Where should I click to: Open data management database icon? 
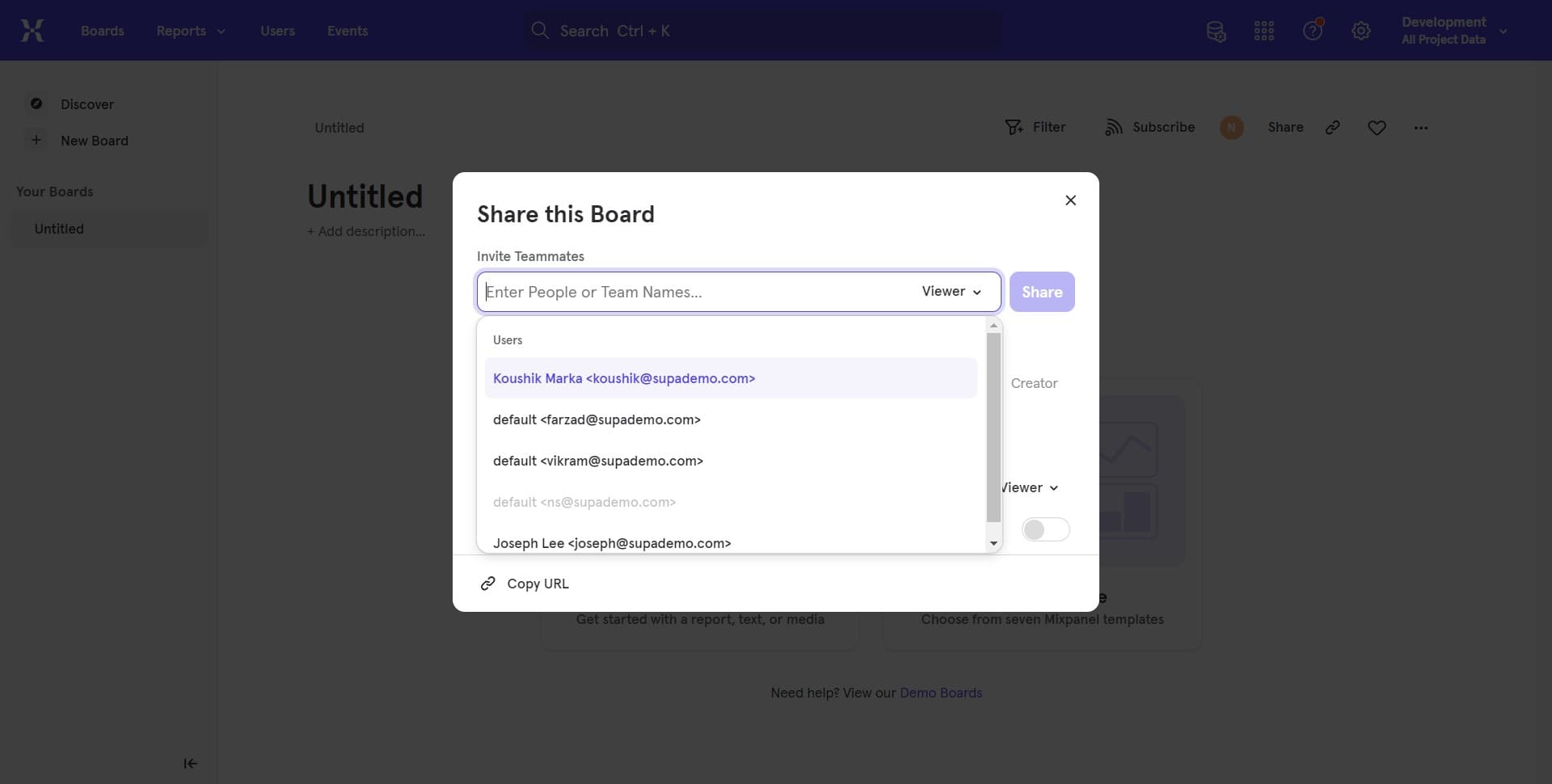coord(1216,31)
